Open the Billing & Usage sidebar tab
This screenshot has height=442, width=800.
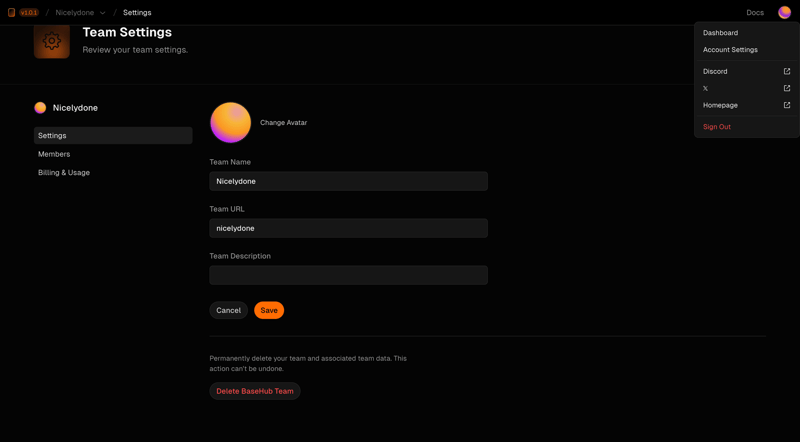point(113,173)
